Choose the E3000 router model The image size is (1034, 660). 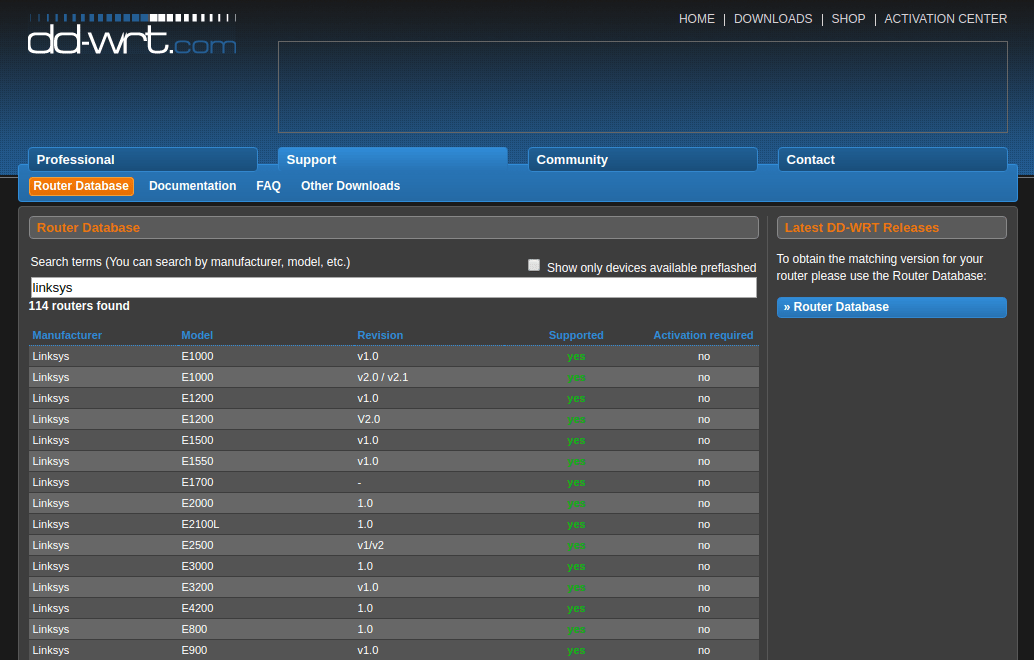[x=394, y=566]
